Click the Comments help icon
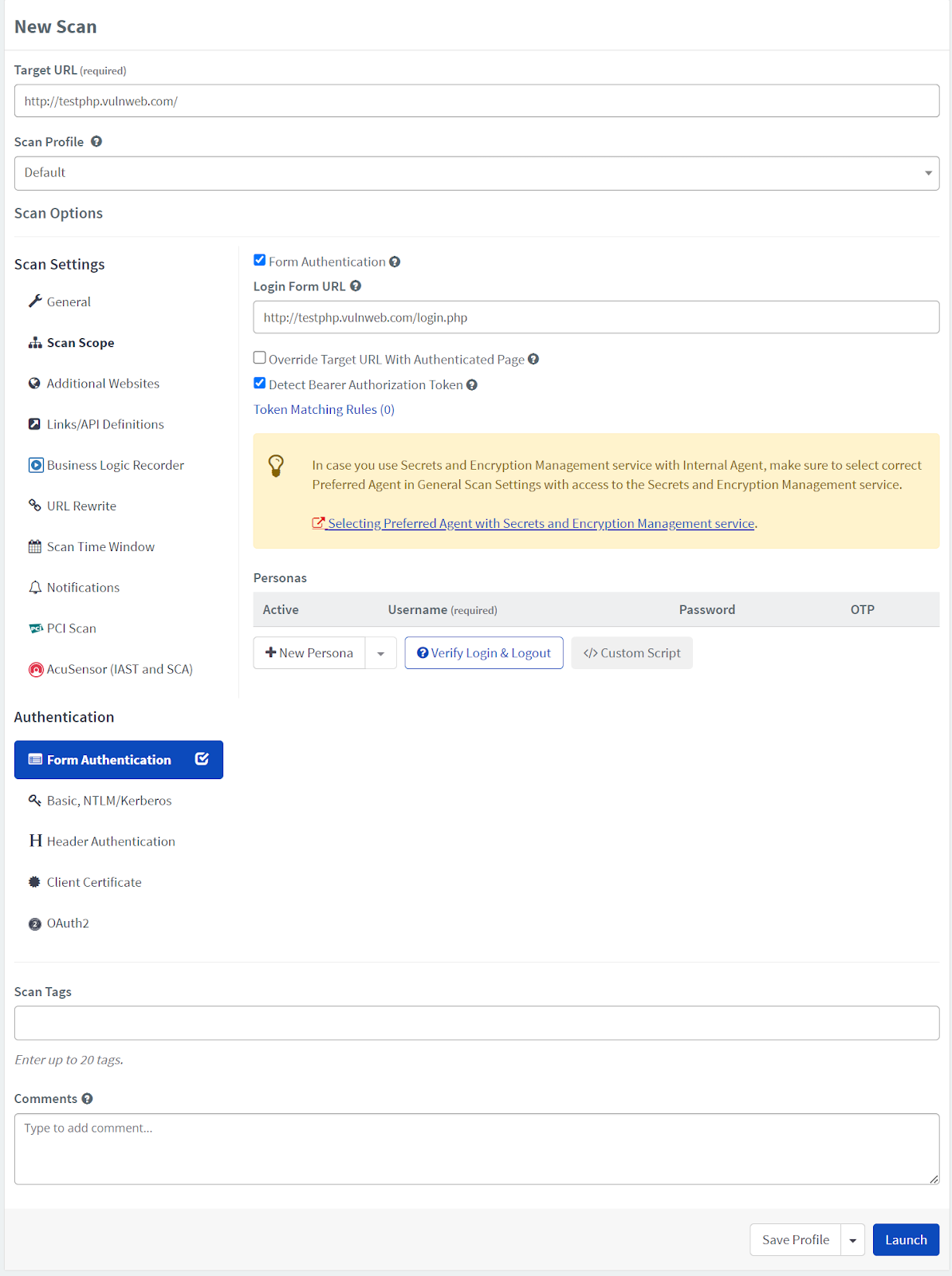Screen dimensions: 952x1276 87,1098
